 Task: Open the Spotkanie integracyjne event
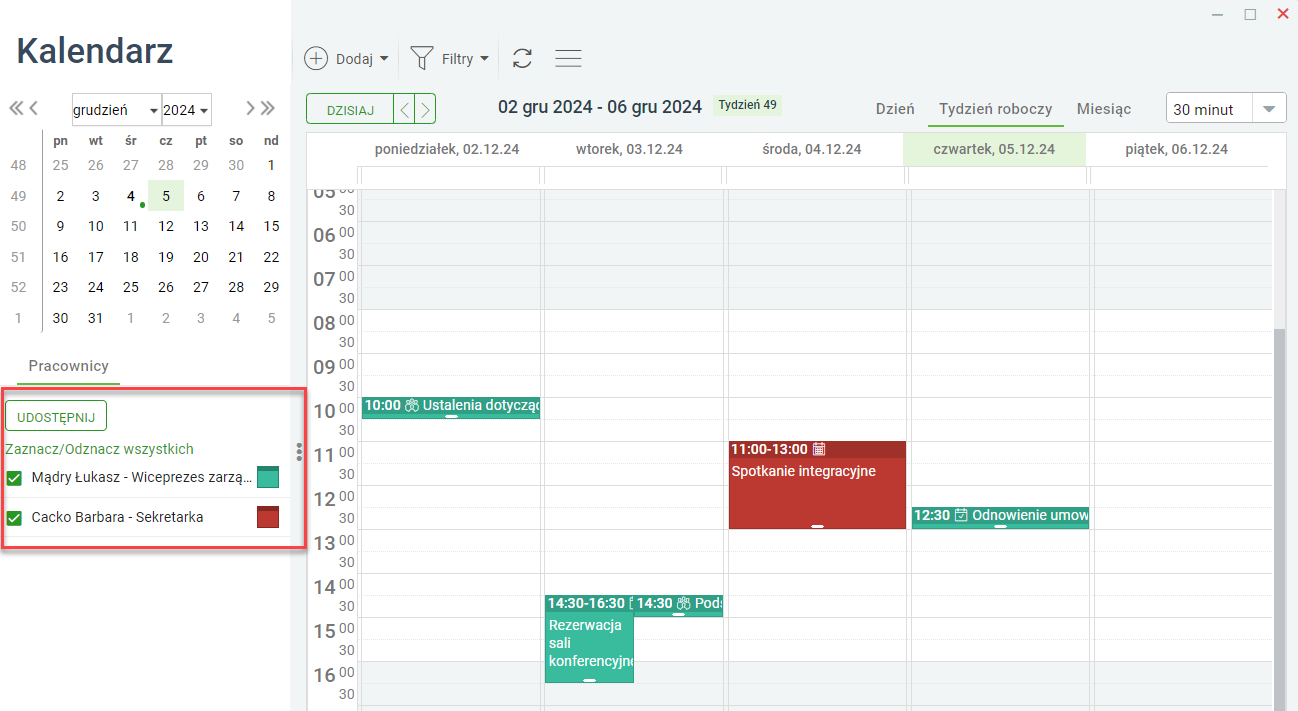pyautogui.click(x=817, y=485)
